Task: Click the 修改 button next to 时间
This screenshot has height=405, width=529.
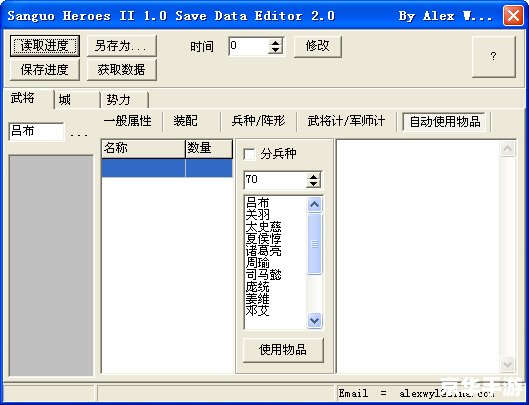Action: [x=317, y=46]
